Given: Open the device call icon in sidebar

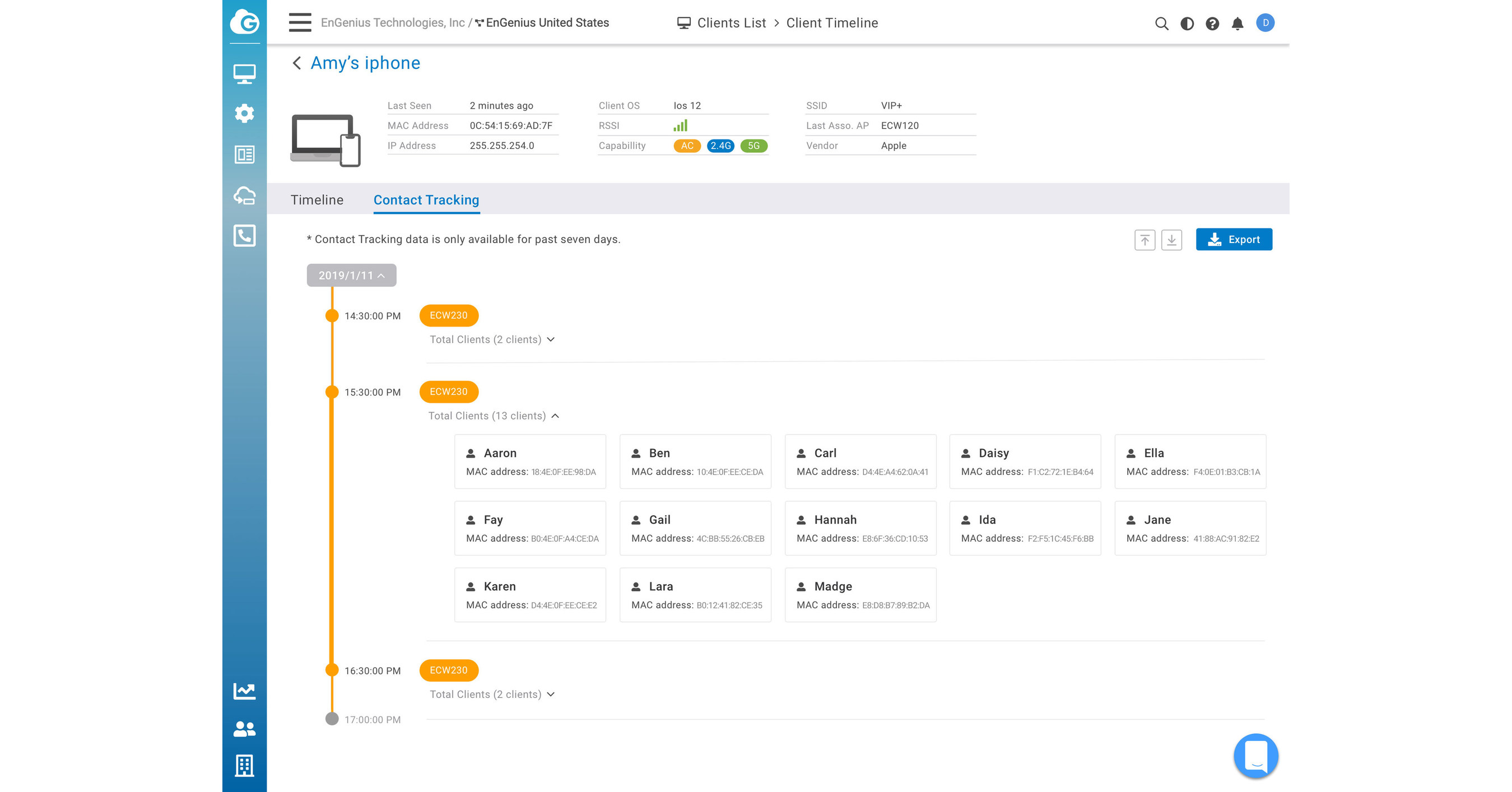Looking at the screenshot, I should (x=245, y=236).
